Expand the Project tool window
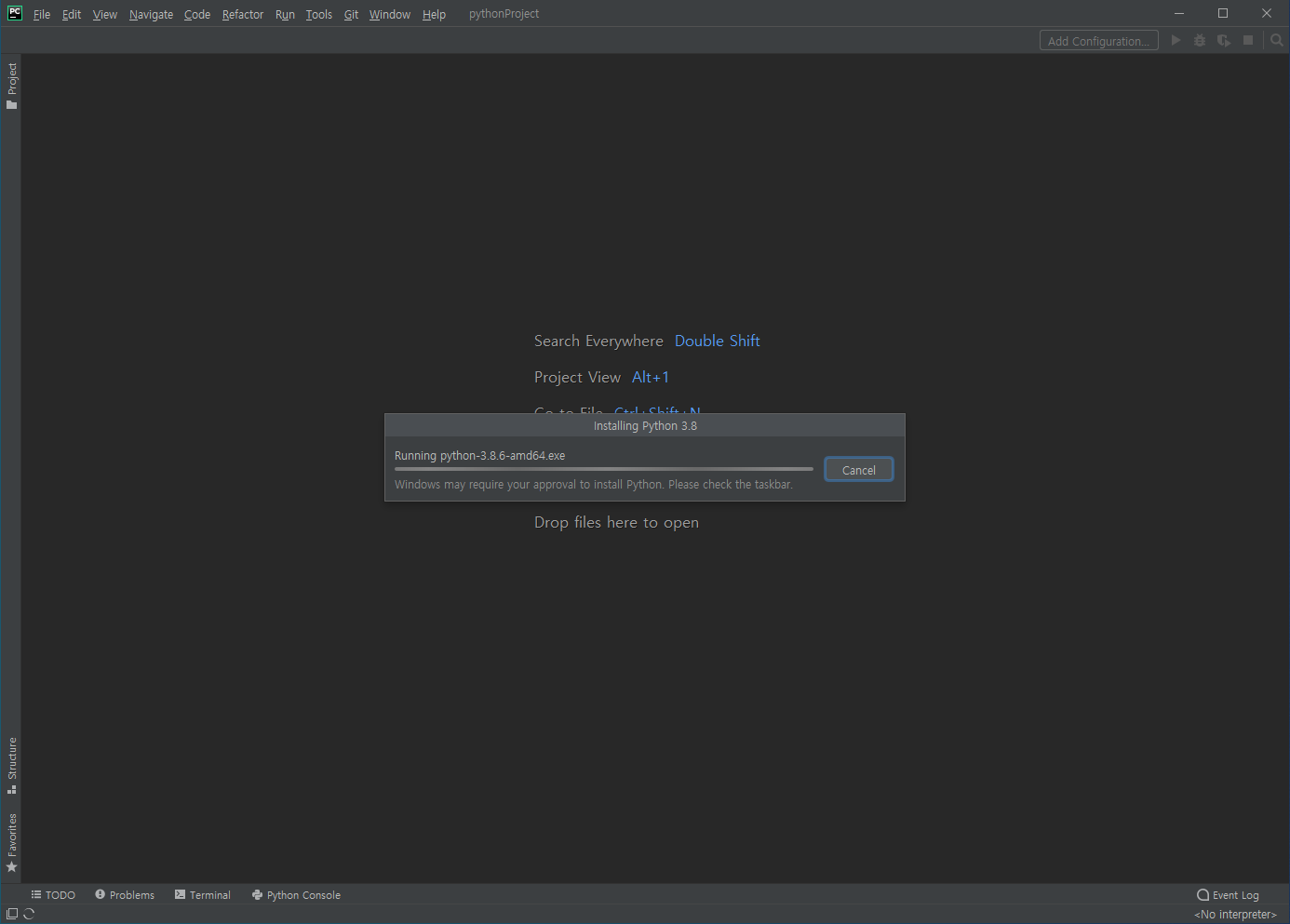 point(12,87)
